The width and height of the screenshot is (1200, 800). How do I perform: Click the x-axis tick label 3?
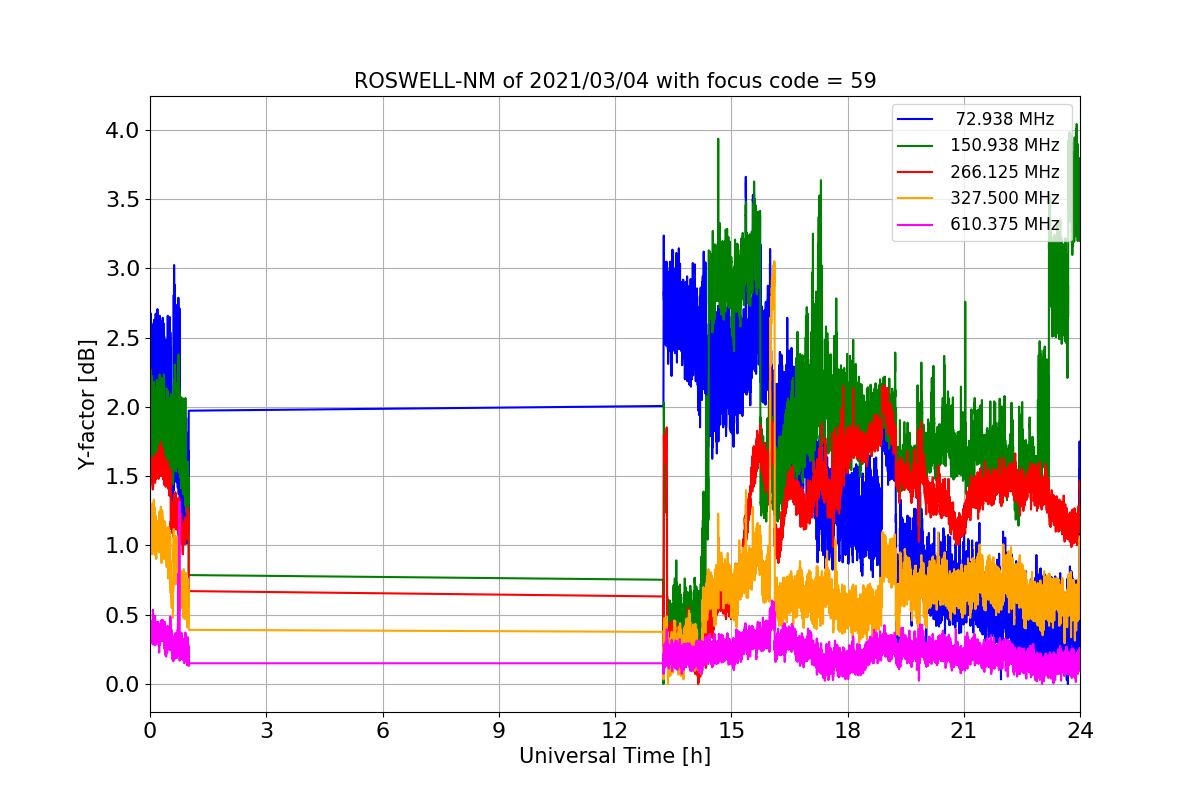[x=266, y=730]
